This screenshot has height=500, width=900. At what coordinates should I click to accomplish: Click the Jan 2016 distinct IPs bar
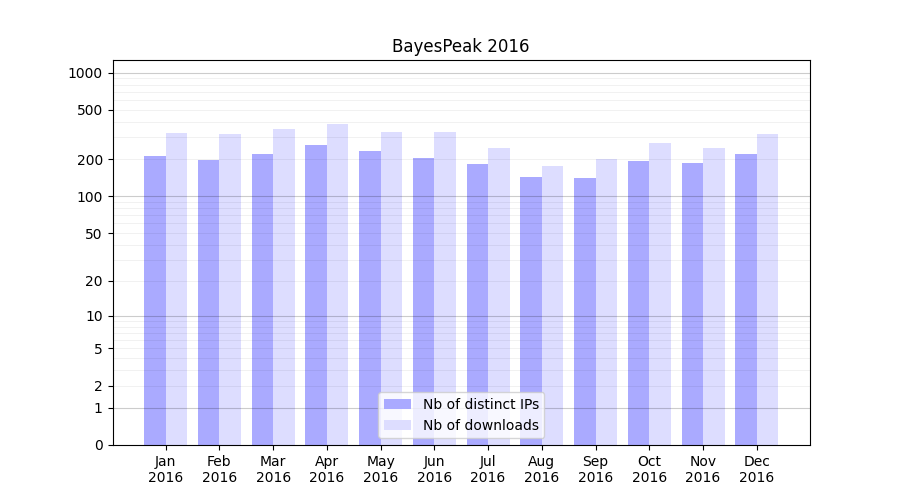pyautogui.click(x=155, y=300)
